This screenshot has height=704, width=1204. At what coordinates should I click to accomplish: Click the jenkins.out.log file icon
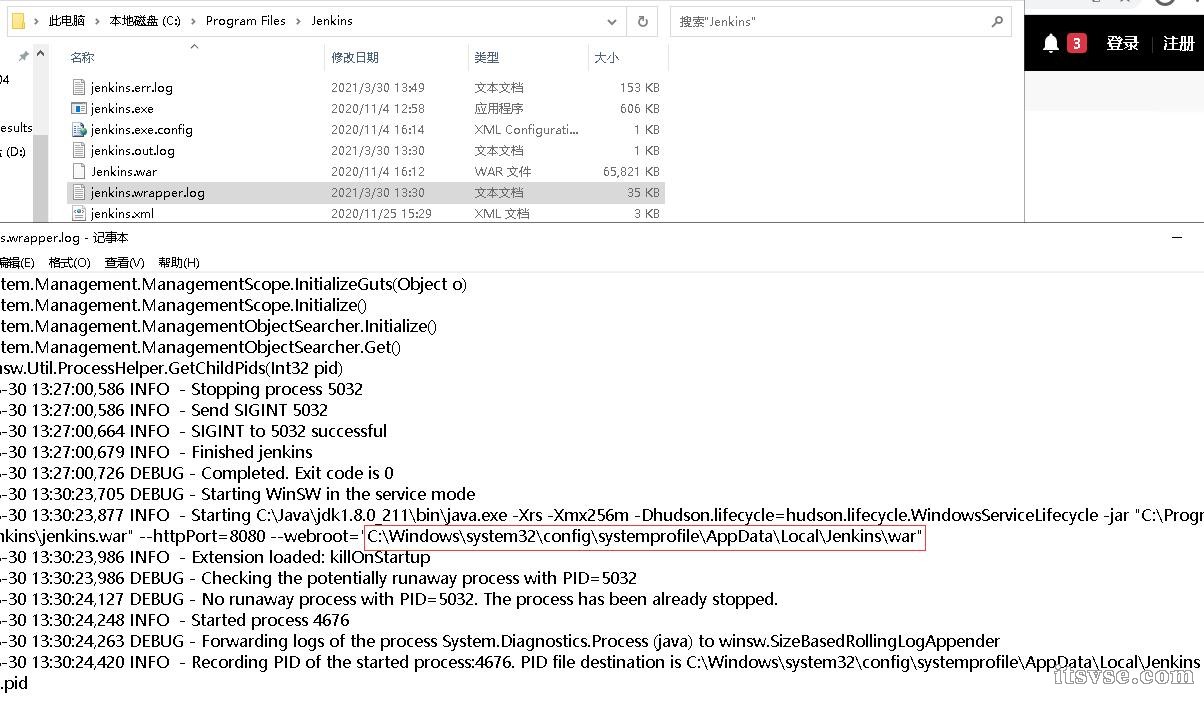coord(79,150)
